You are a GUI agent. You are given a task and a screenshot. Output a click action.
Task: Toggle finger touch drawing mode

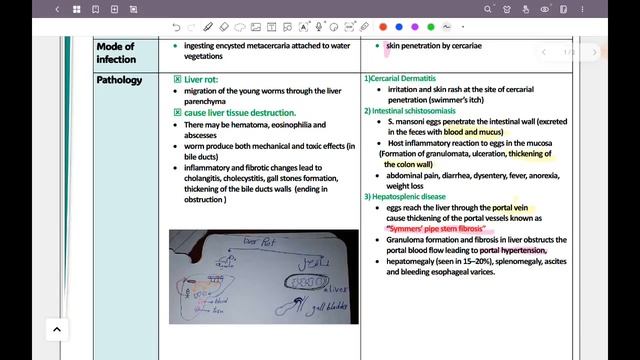[526, 9]
